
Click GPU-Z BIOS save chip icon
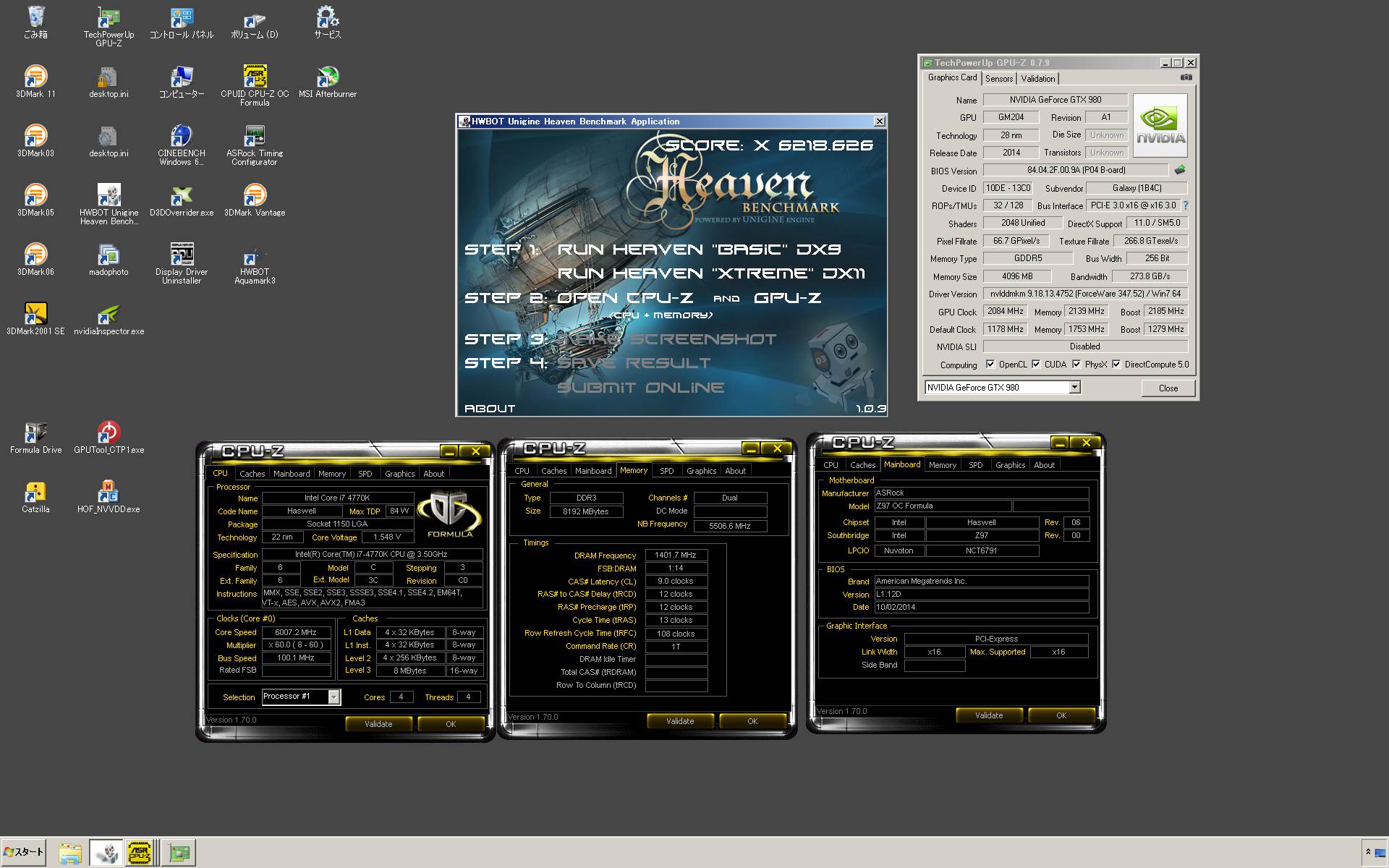point(1180,170)
